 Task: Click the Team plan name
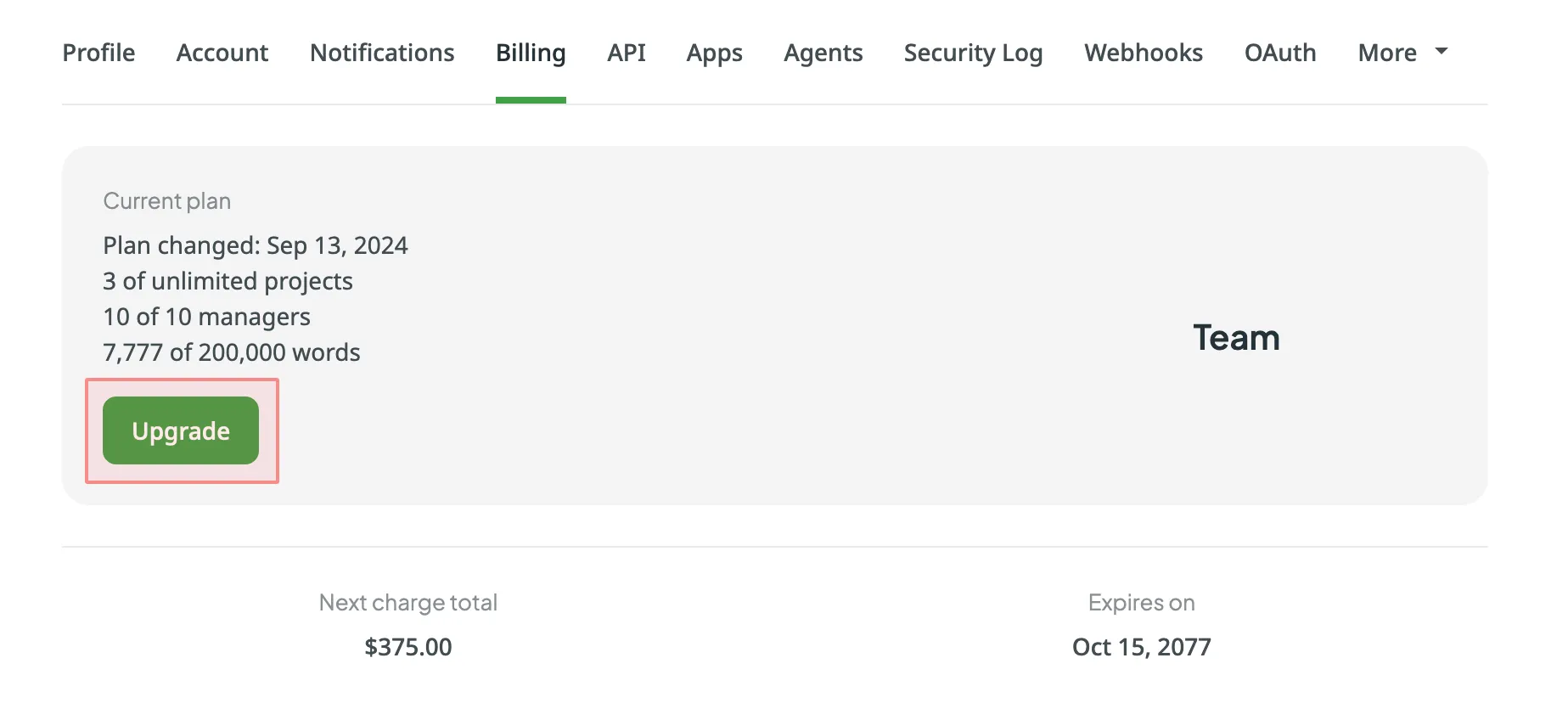(1236, 338)
